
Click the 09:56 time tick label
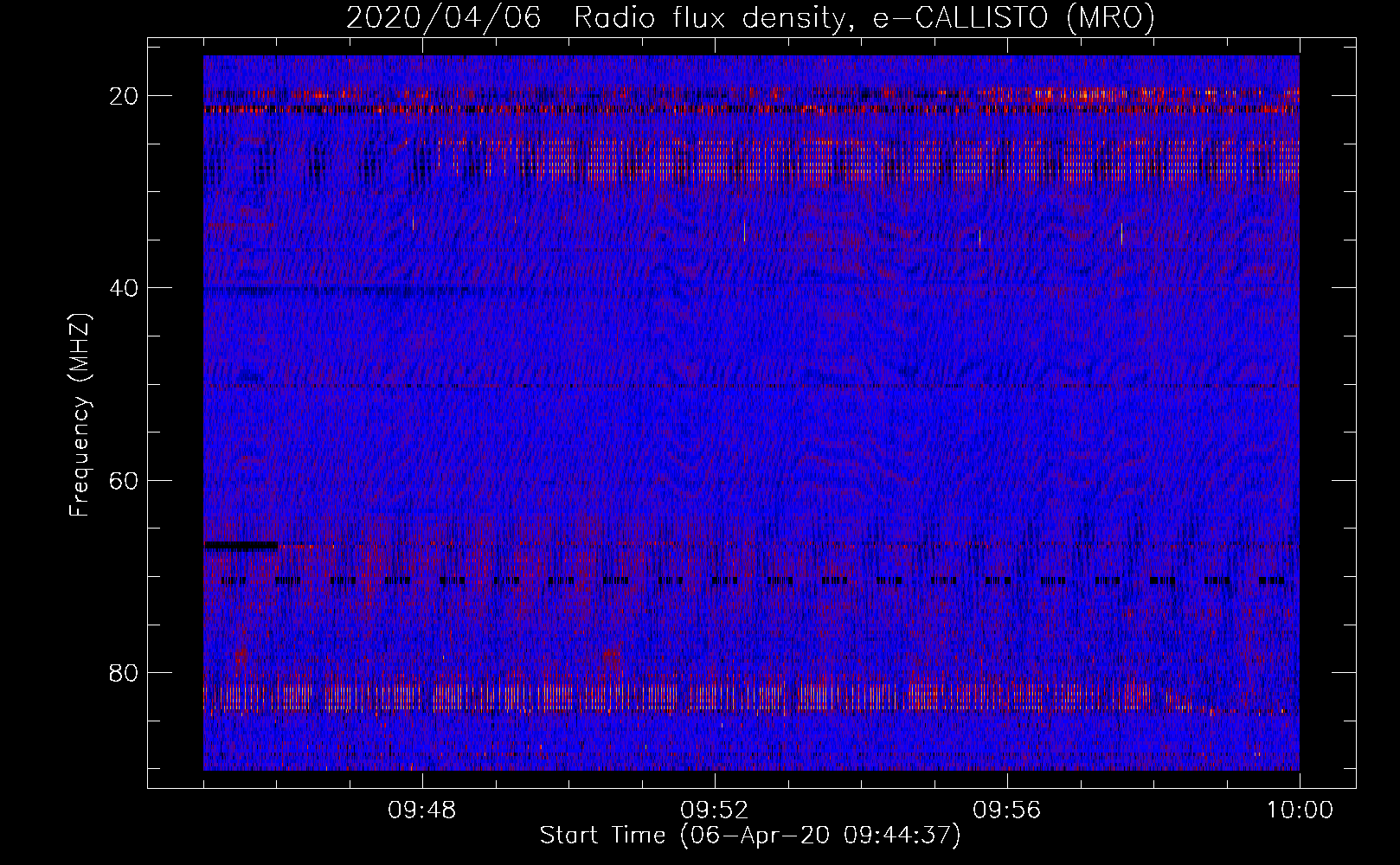pyautogui.click(x=1007, y=811)
